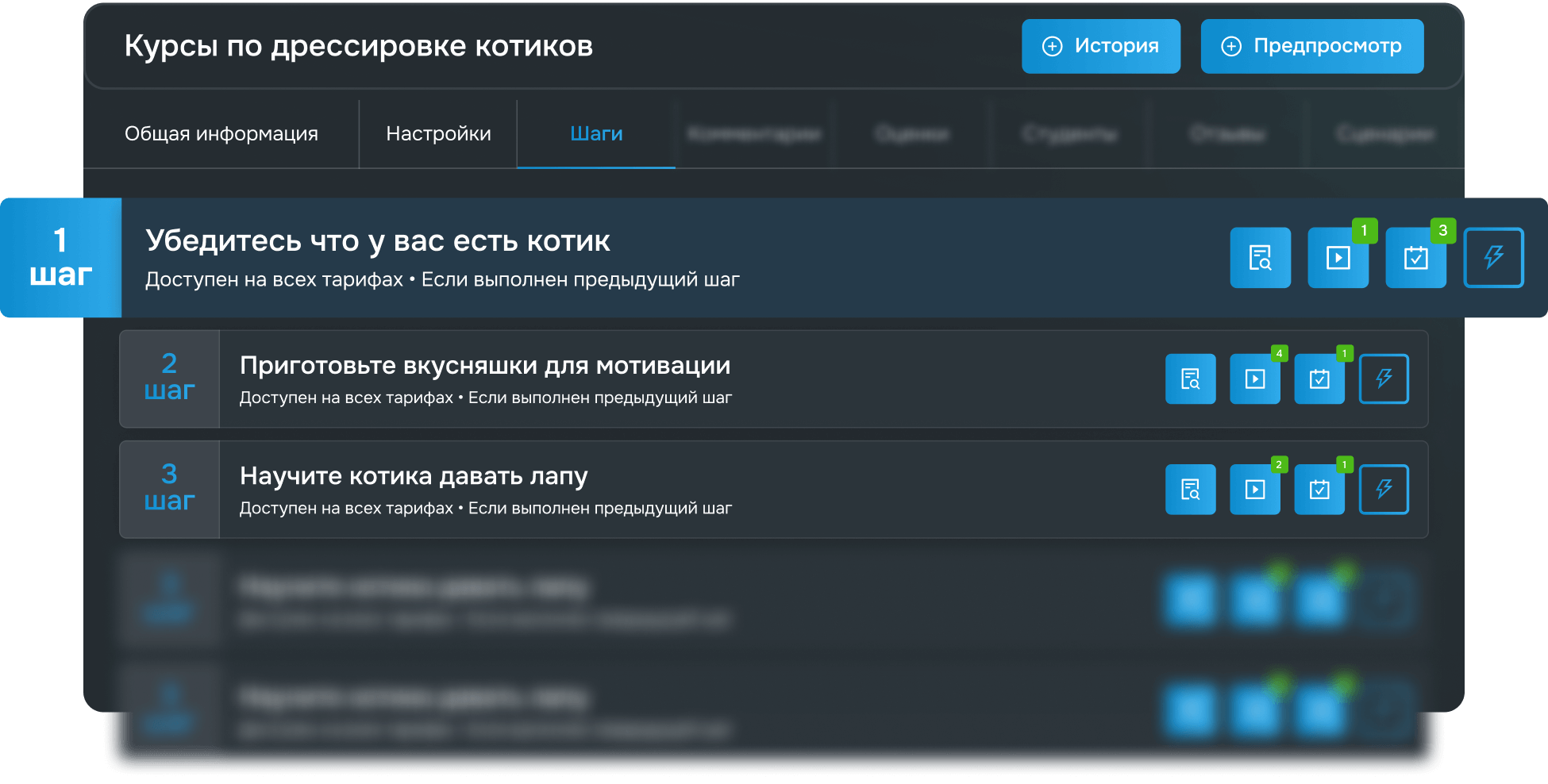Open calendar checklist icon in step 3

(1319, 490)
